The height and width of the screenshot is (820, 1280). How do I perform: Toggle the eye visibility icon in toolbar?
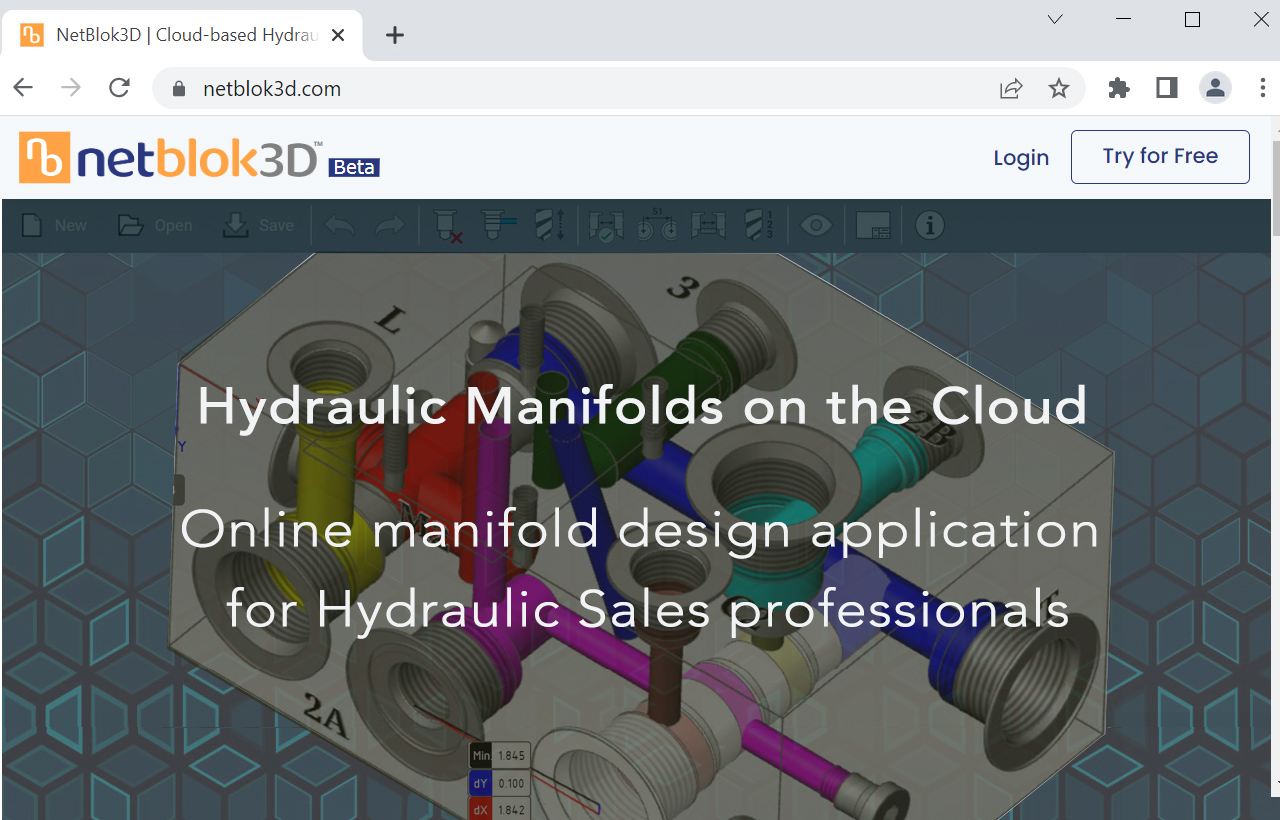[x=816, y=226]
